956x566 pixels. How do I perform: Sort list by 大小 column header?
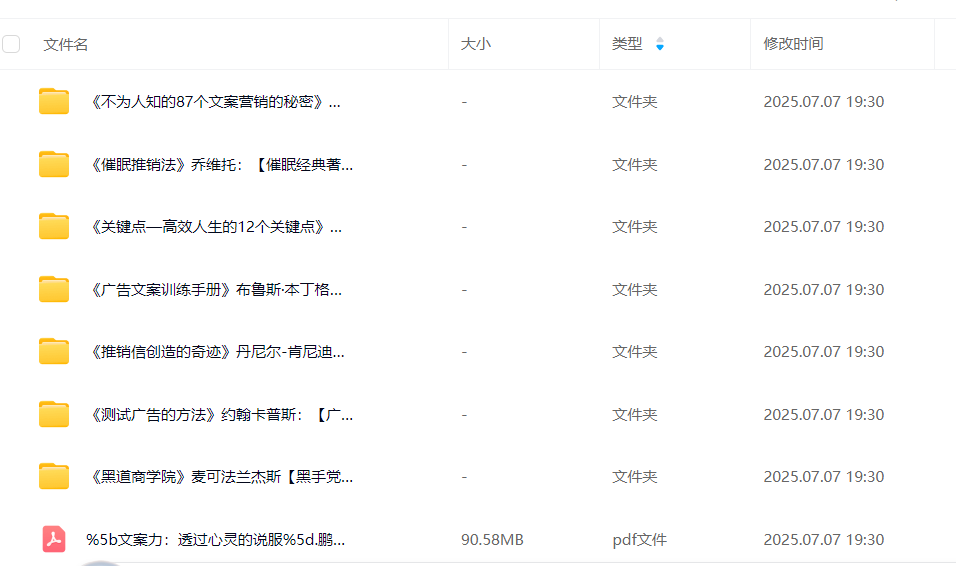[475, 44]
